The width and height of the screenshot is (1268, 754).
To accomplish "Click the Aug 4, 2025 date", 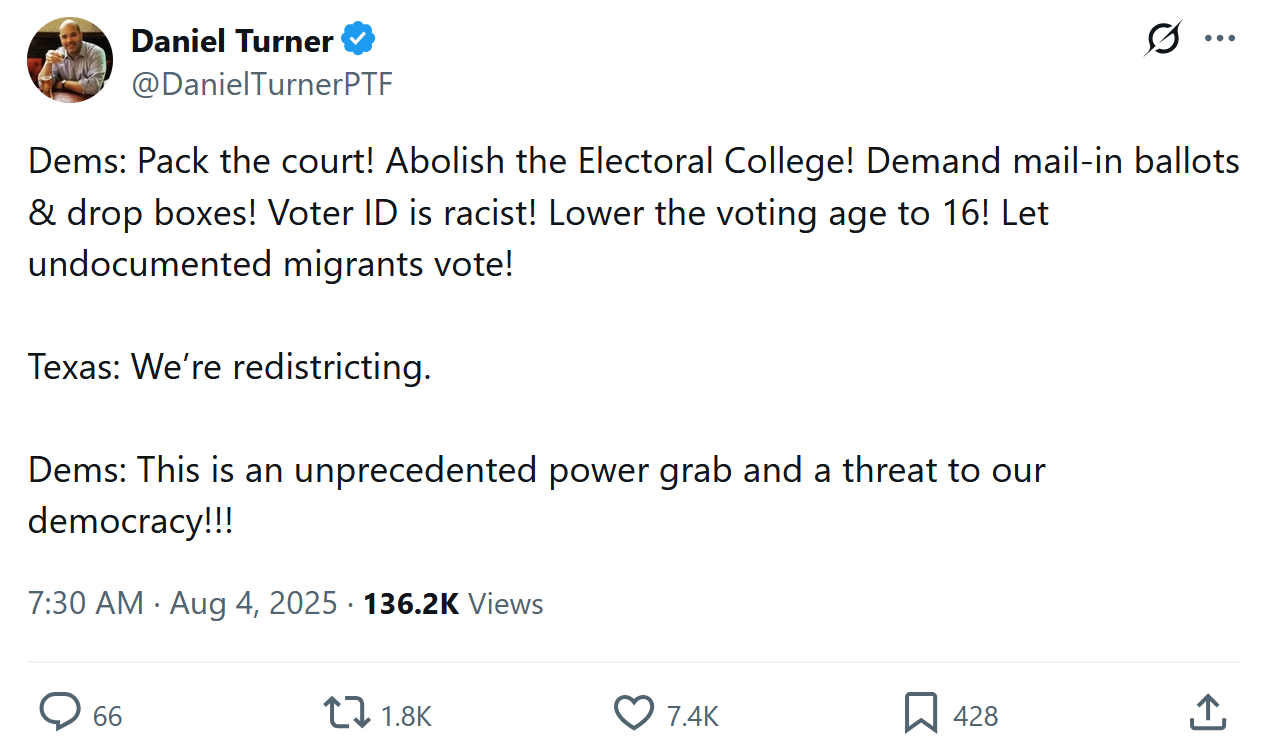I will (253, 604).
